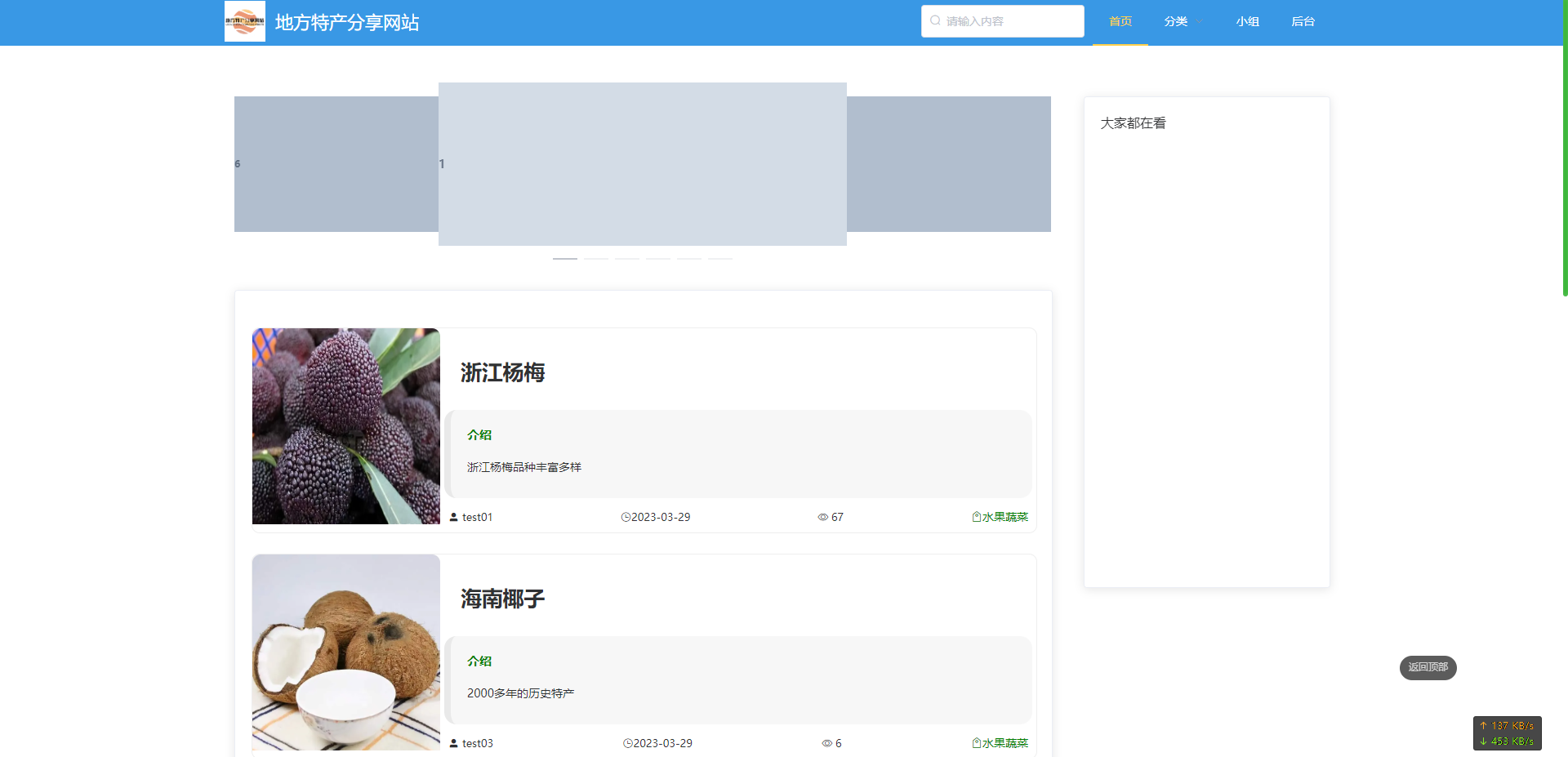Select the second carousel indicator
1568x757 pixels.
pos(596,258)
